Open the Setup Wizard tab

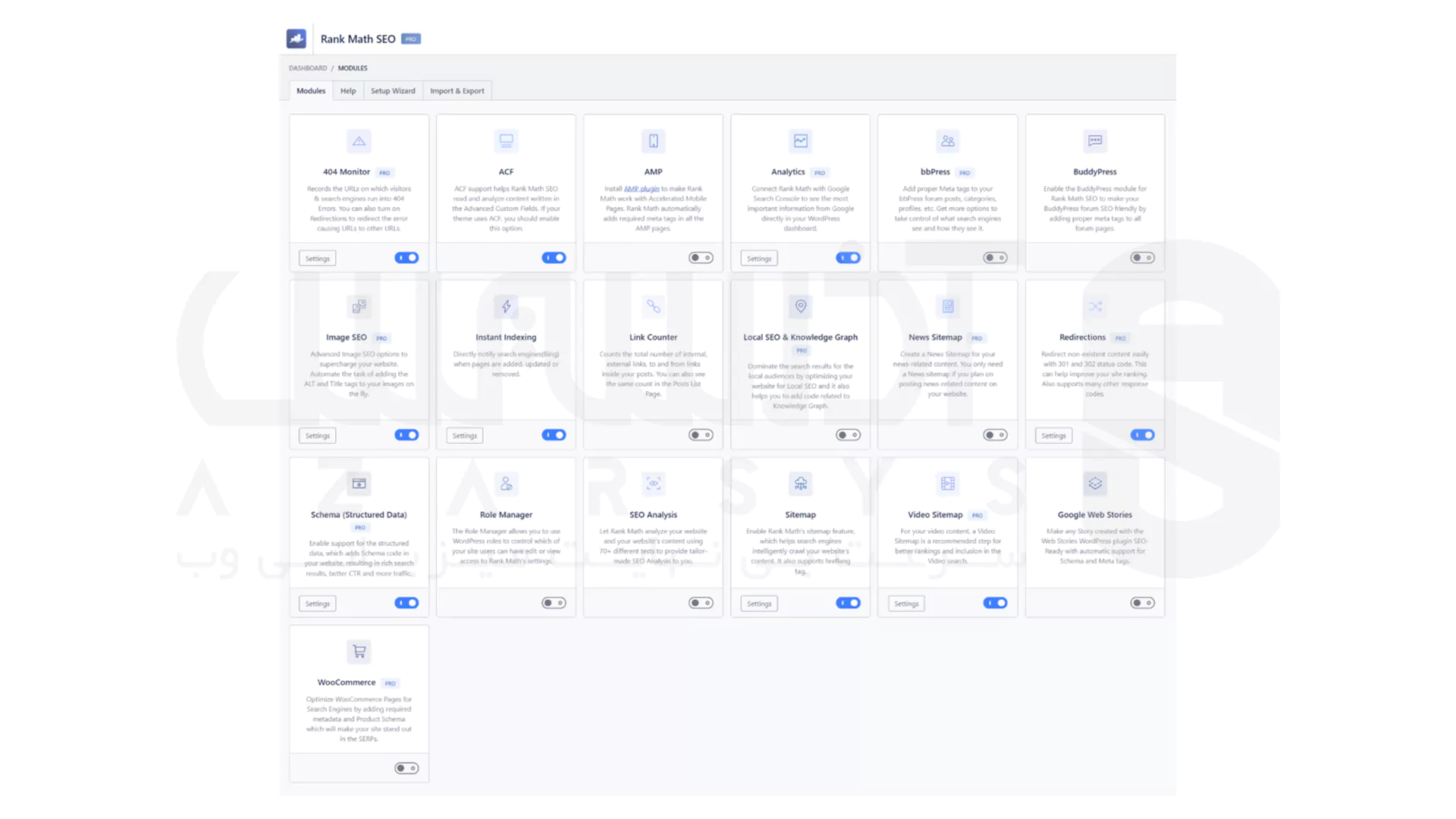[x=393, y=91]
